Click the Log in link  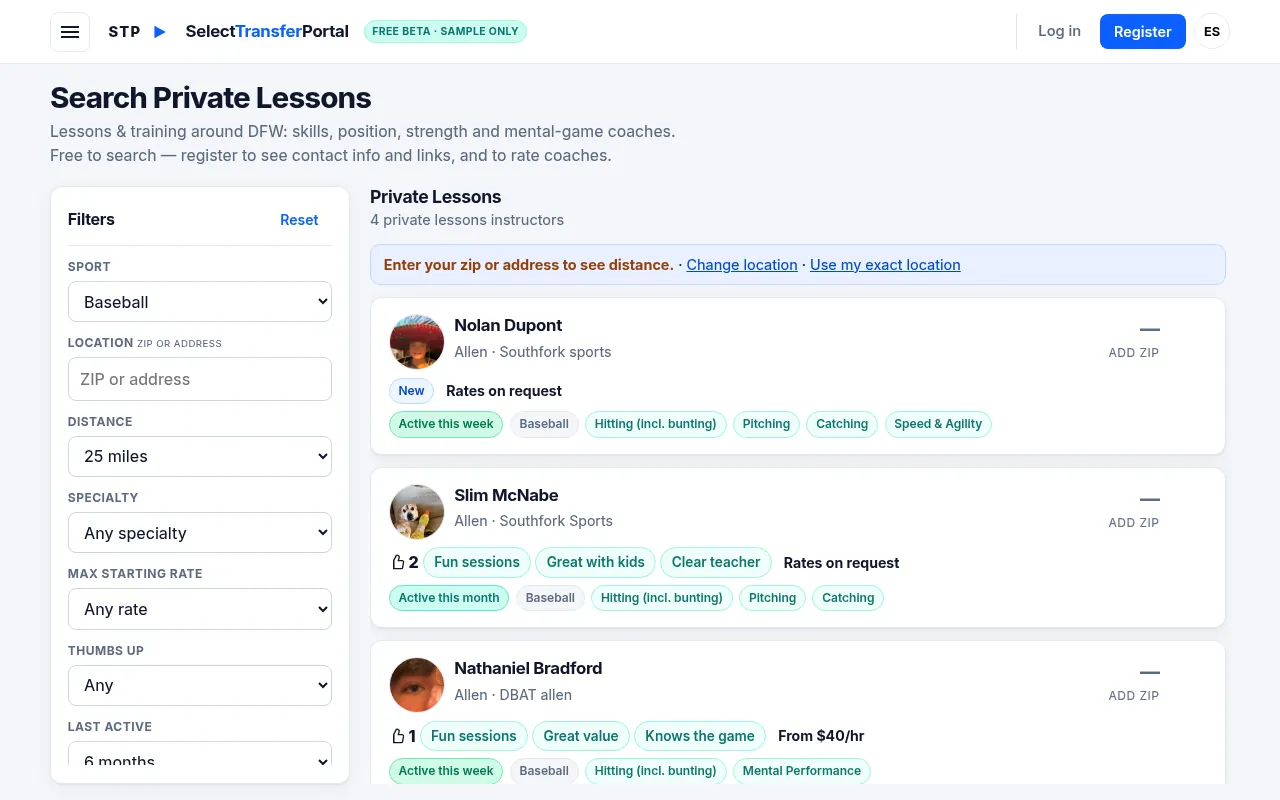pos(1059,31)
